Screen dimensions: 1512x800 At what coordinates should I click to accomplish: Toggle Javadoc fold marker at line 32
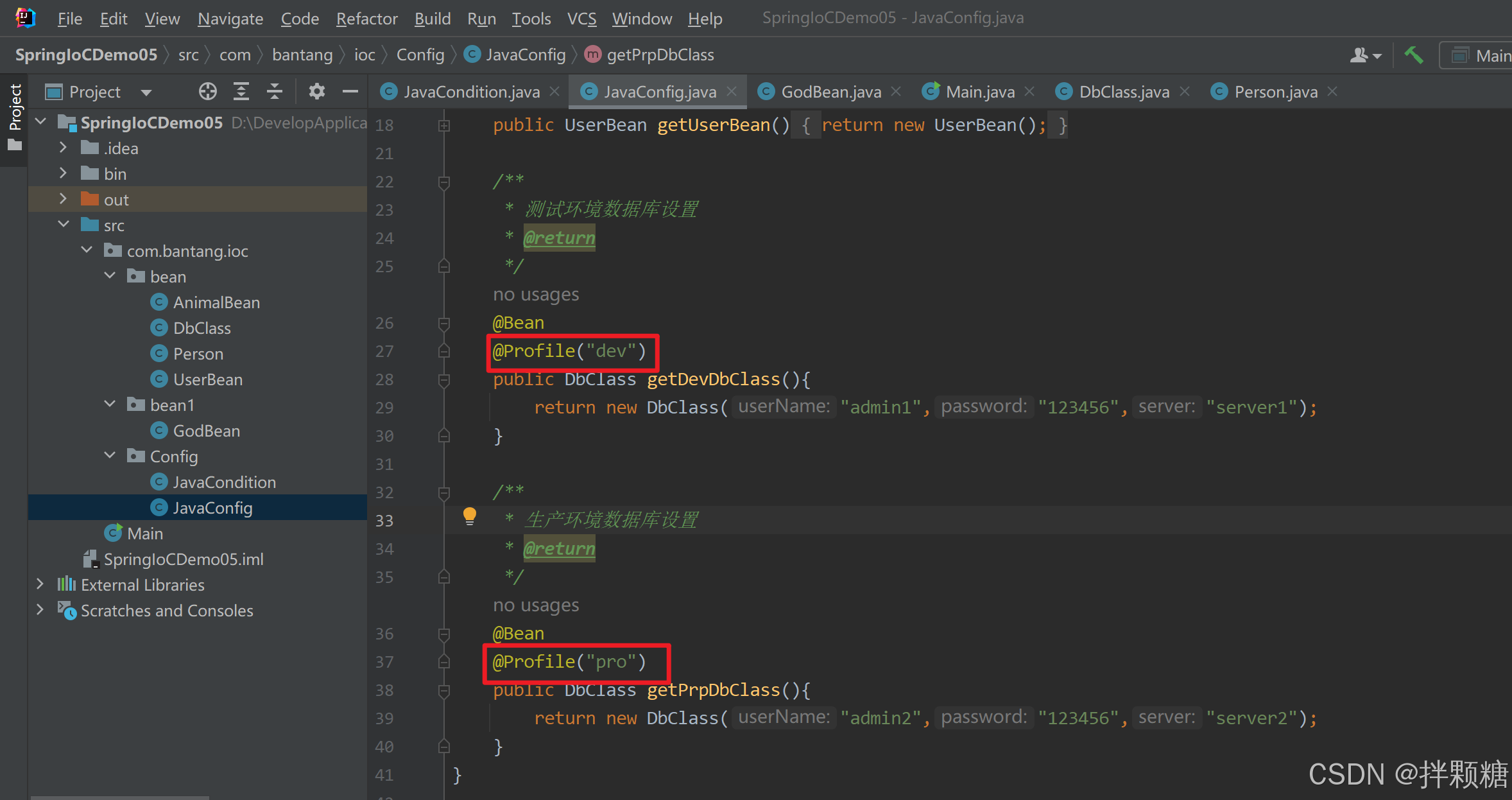tap(443, 493)
